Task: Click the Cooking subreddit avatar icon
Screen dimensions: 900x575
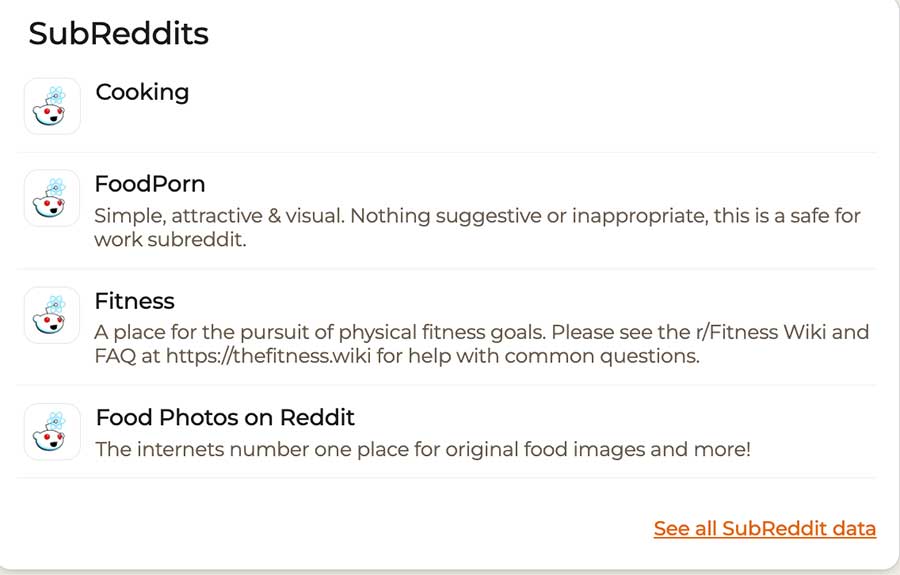Action: point(52,106)
